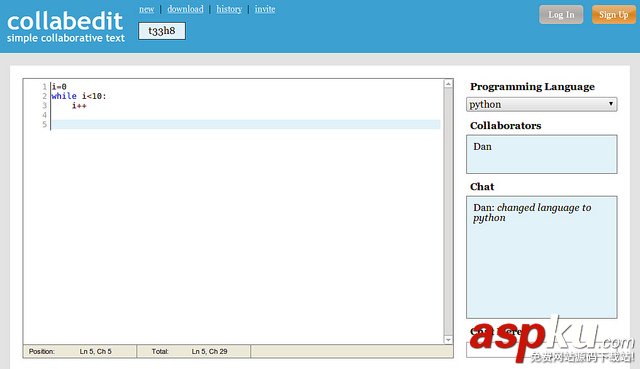Open the 'new' document link
This screenshot has height=369, width=640.
click(147, 9)
